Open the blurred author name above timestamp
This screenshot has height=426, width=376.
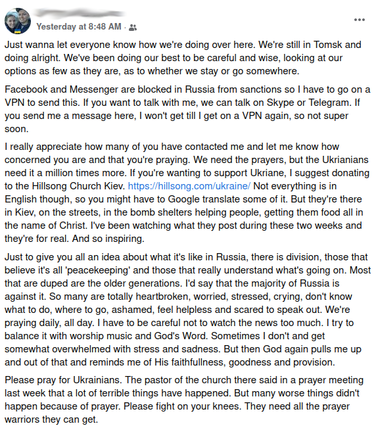point(79,13)
